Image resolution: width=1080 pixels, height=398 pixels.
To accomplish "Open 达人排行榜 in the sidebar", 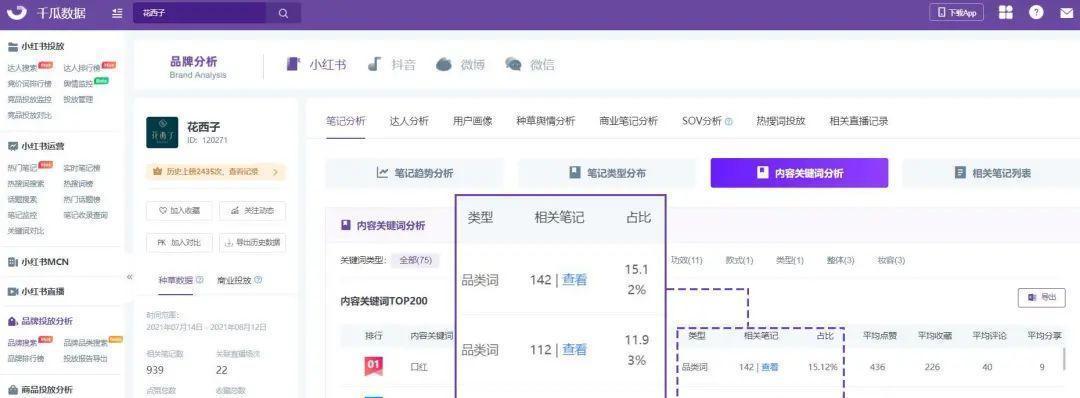I will point(82,68).
